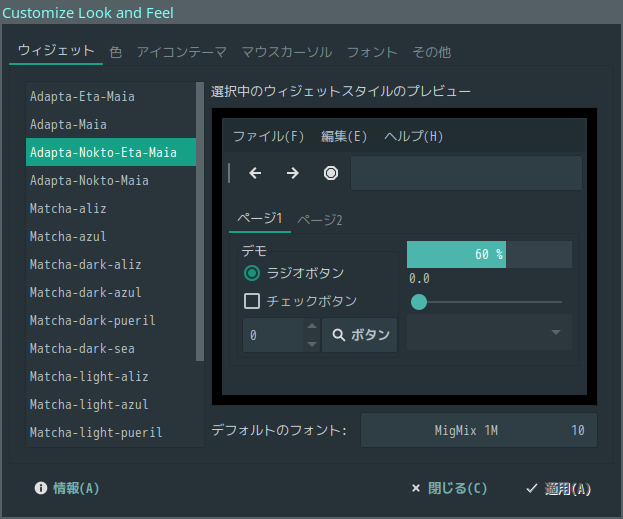Switch to the アイコンテーマ tab
The image size is (623, 519).
[x=182, y=52]
